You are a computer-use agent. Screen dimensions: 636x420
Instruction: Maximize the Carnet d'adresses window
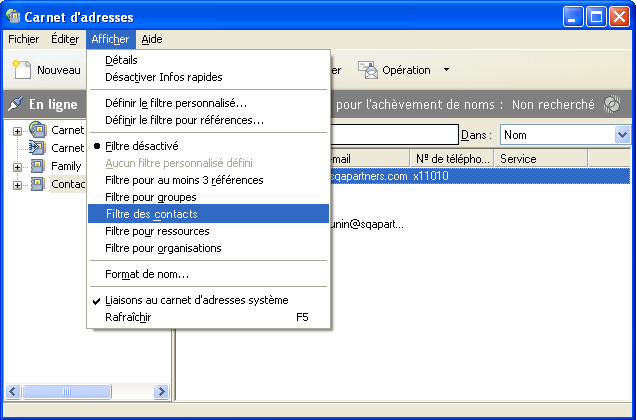click(596, 17)
